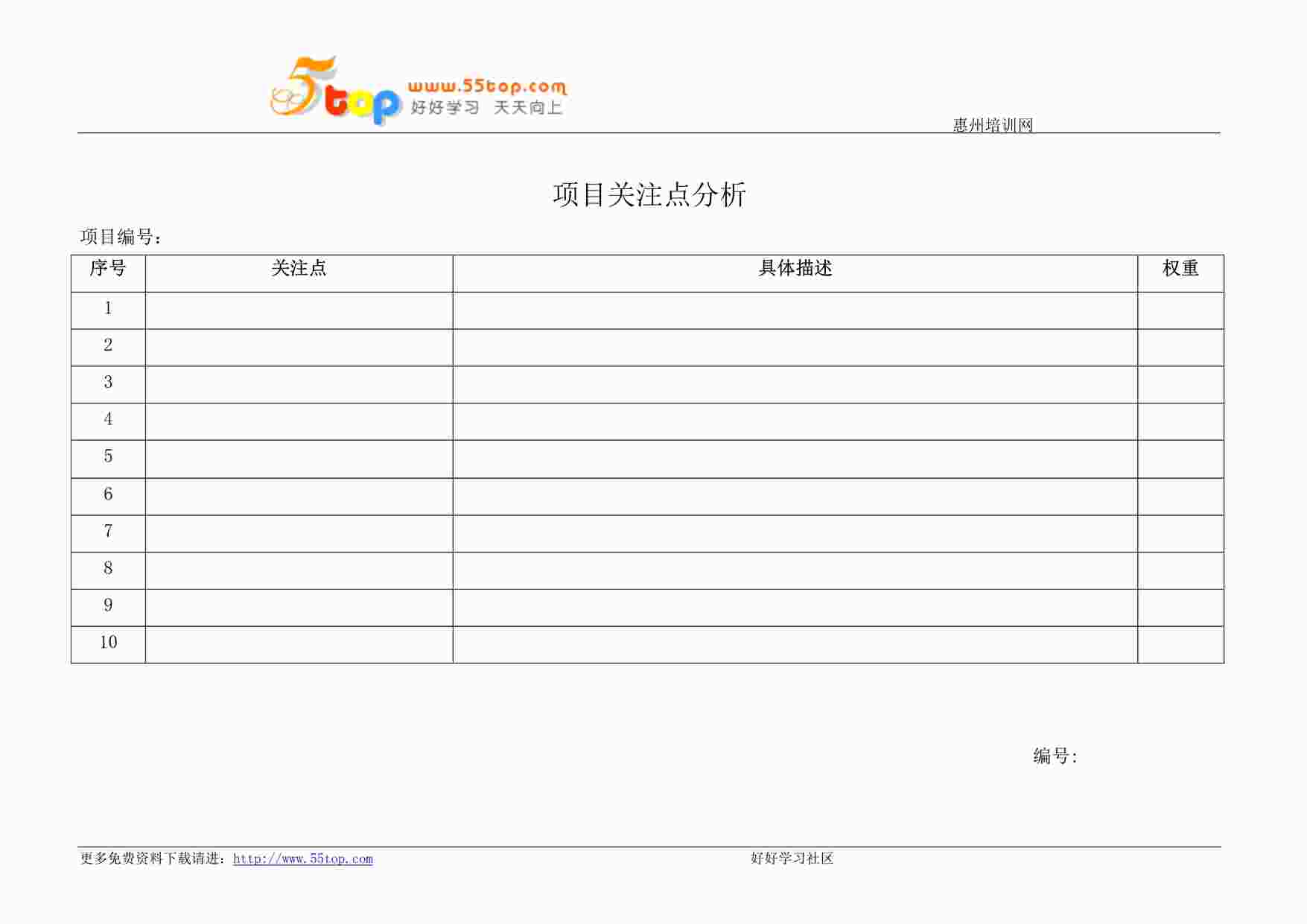
Task: Click the 编号 label near the bottom
Action: [1055, 756]
